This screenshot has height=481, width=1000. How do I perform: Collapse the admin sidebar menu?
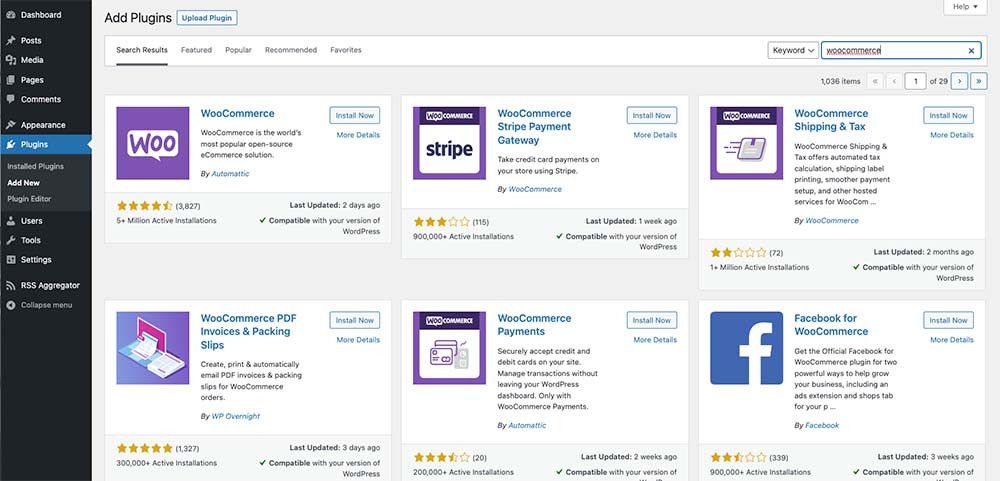[45, 305]
